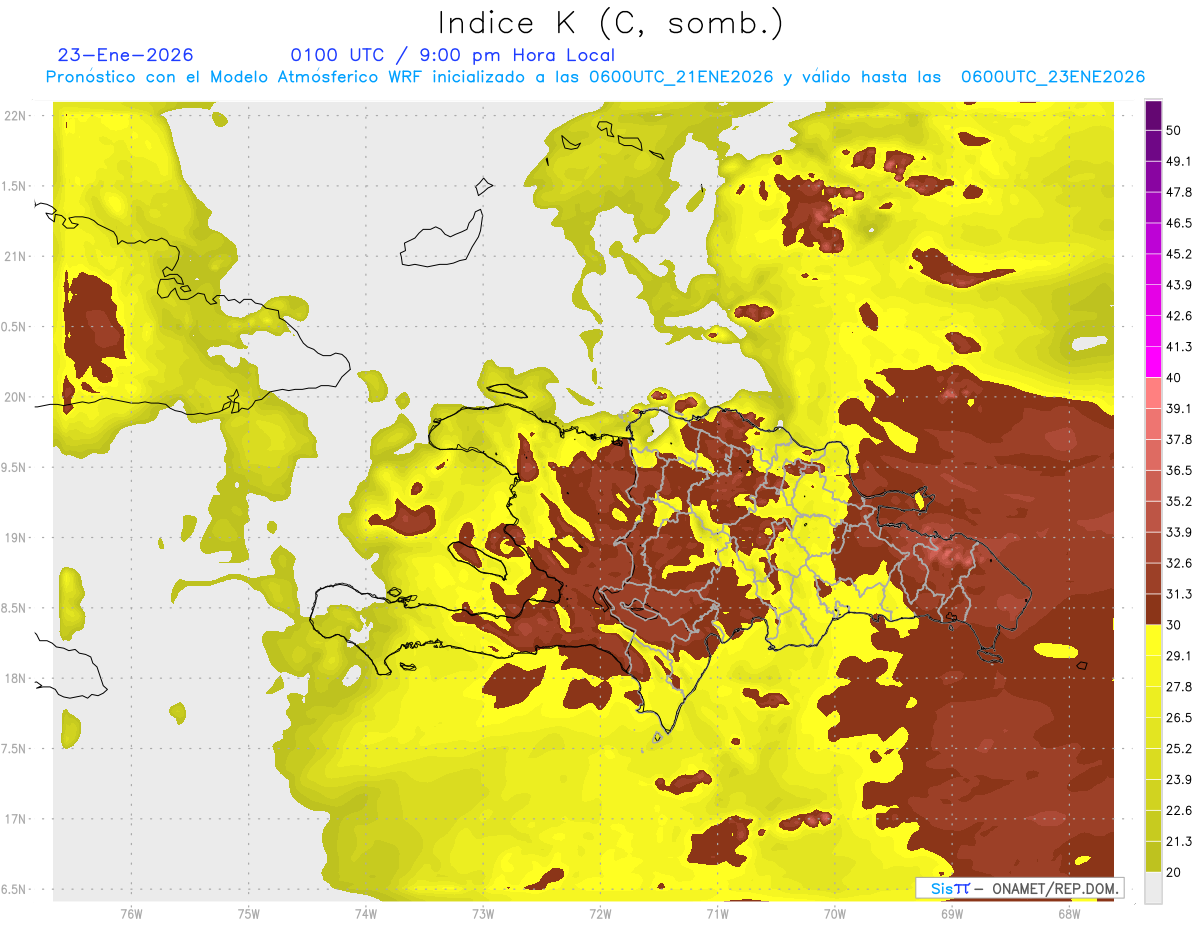Click the "30" color scale label

click(x=1175, y=625)
